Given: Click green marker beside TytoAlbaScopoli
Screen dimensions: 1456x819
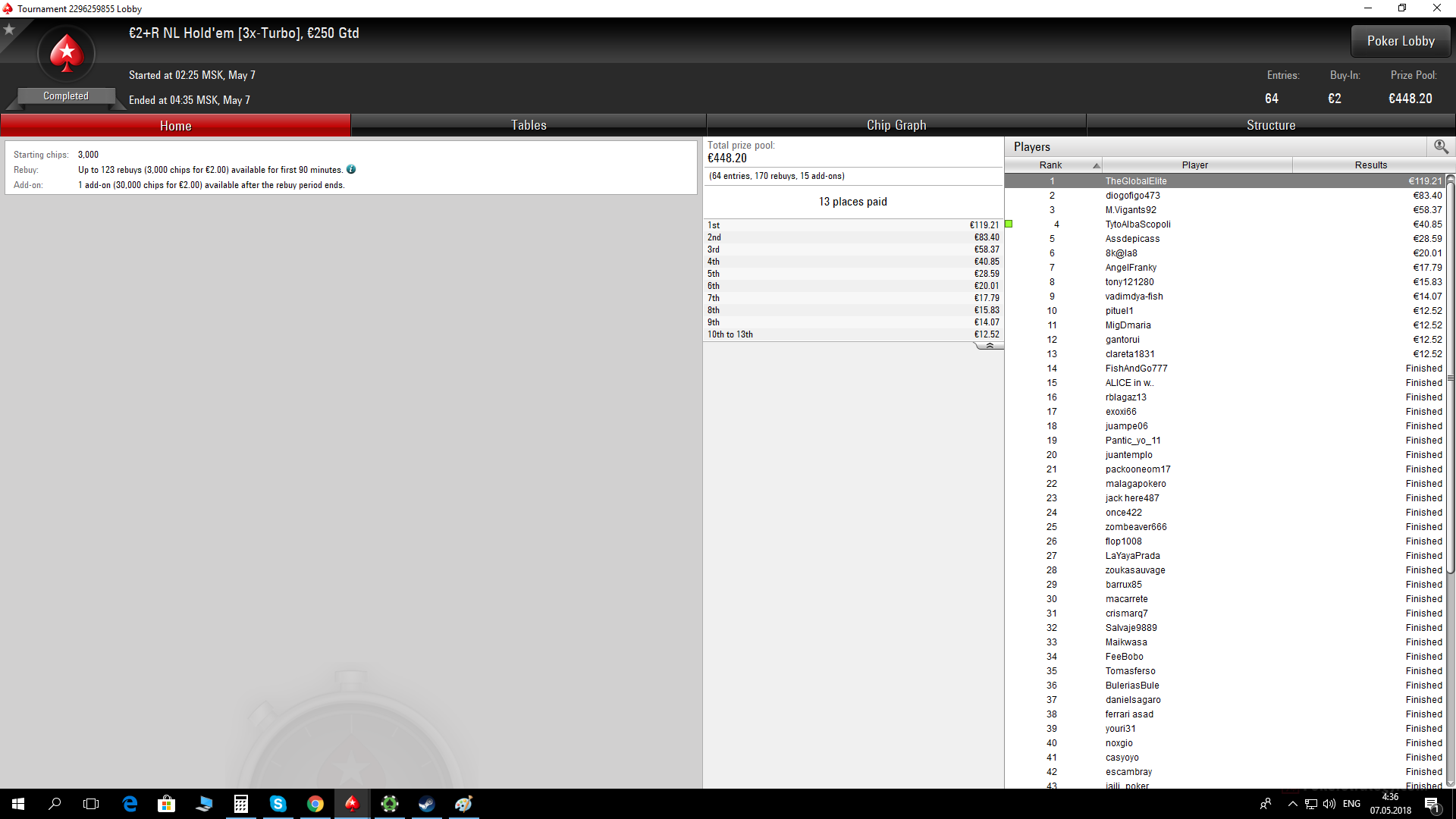Looking at the screenshot, I should [x=1009, y=224].
